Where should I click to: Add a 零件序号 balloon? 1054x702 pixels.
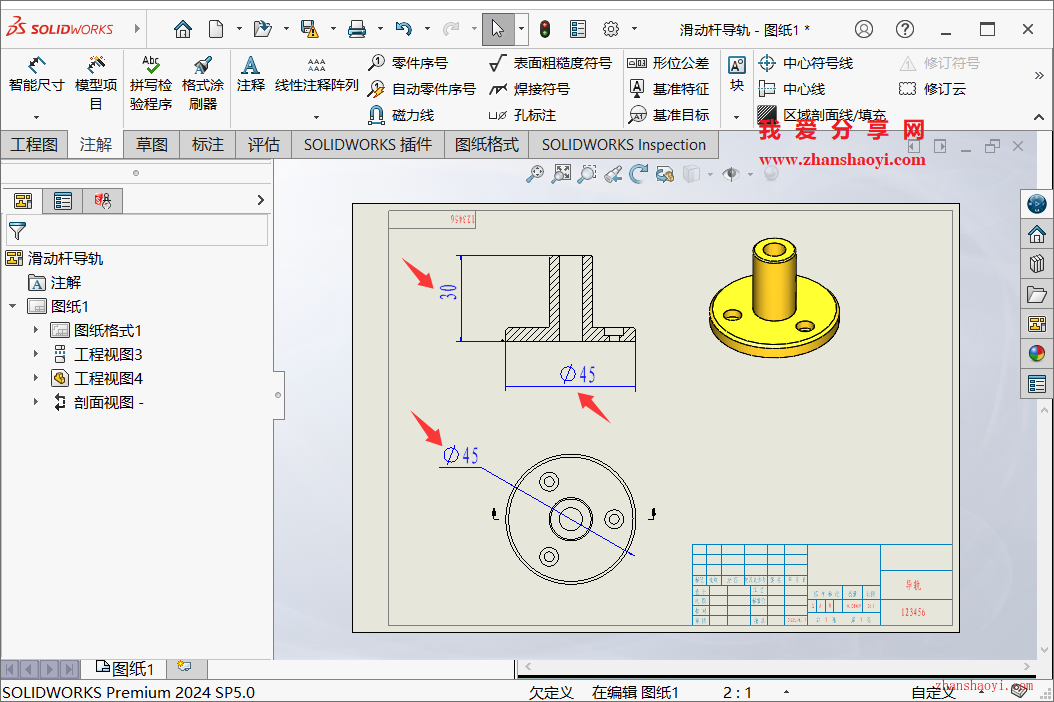(407, 63)
